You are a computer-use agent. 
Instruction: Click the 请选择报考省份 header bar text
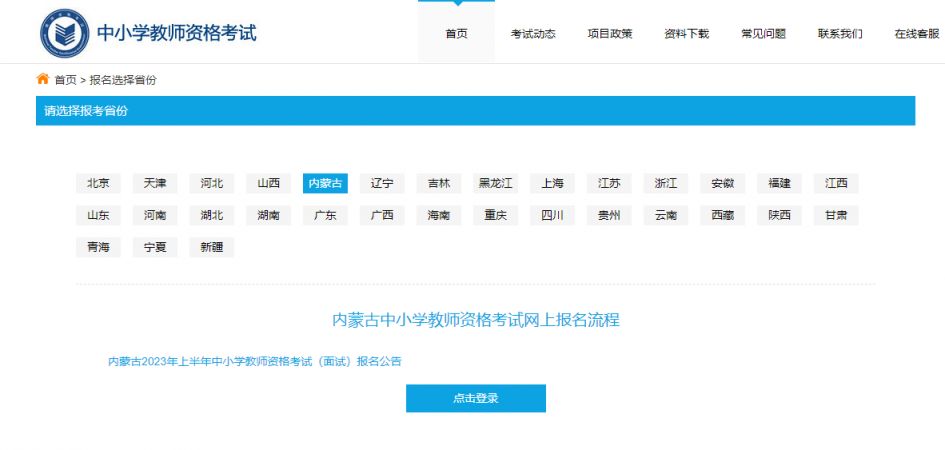coord(86,111)
